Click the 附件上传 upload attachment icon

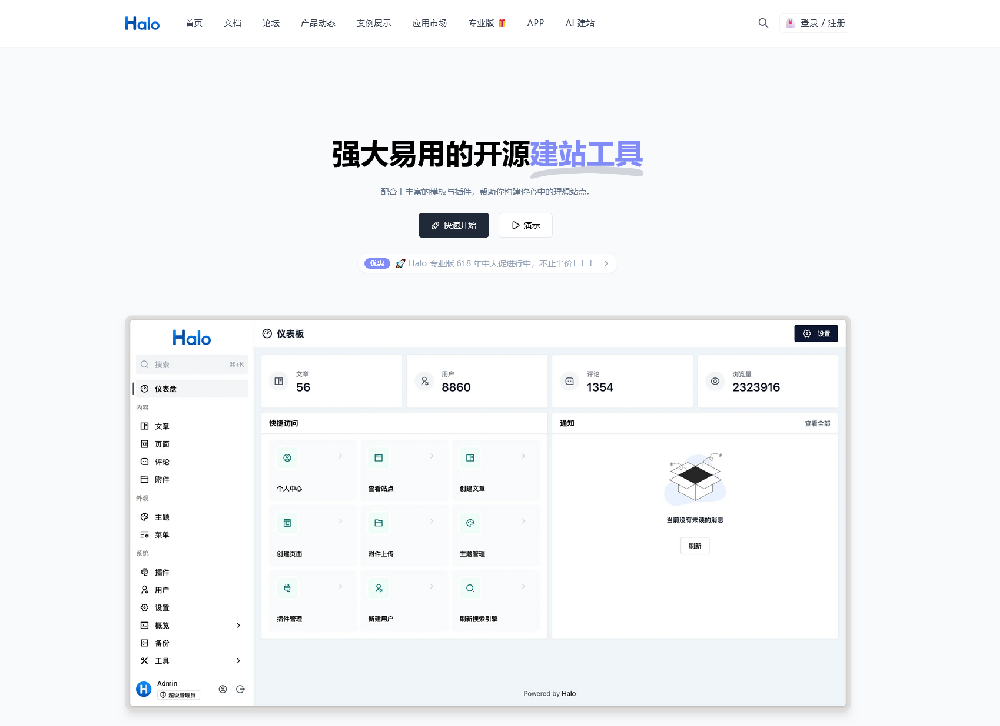378,523
